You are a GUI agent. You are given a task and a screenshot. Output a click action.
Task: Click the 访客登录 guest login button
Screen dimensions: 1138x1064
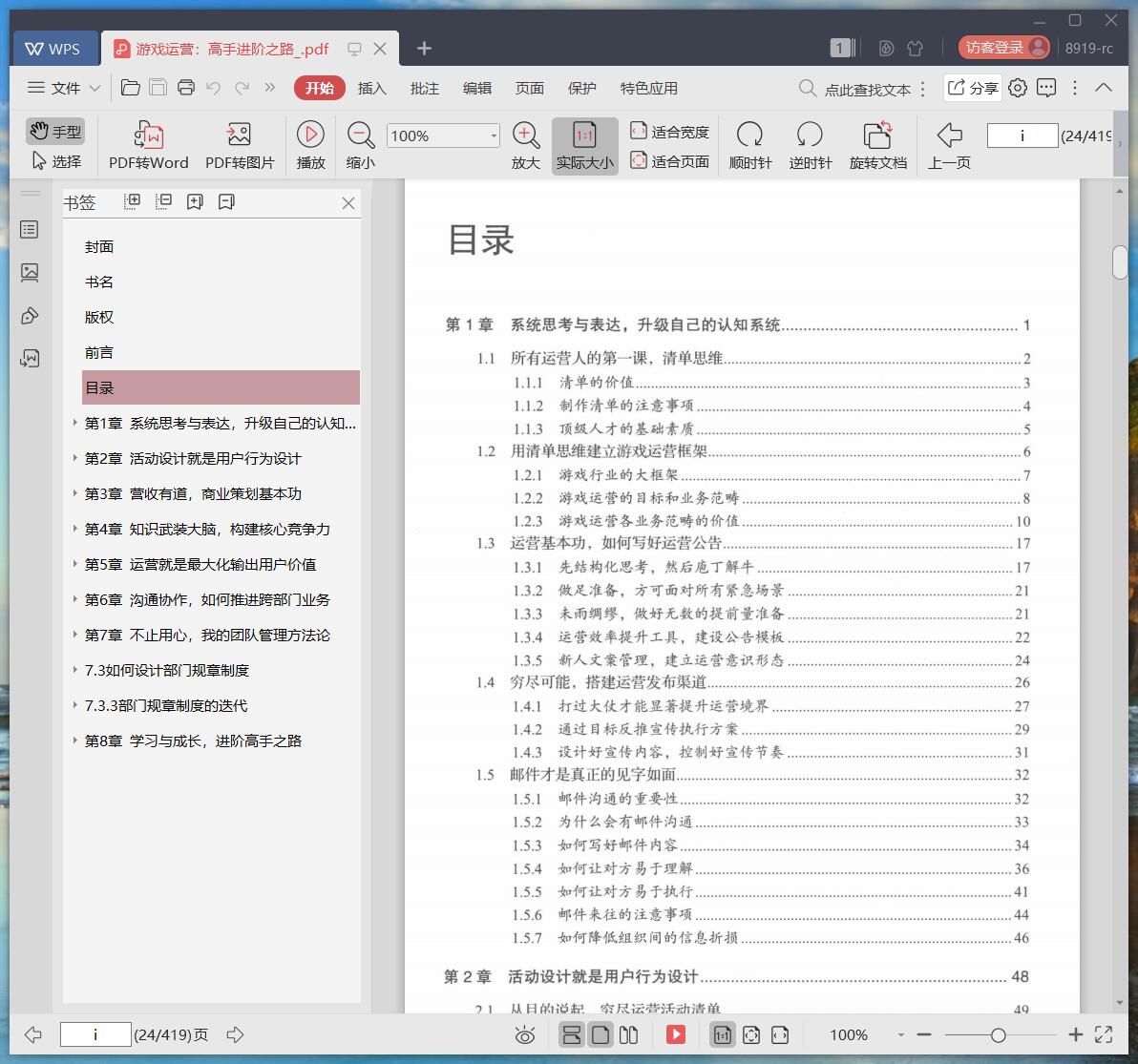coord(1003,47)
